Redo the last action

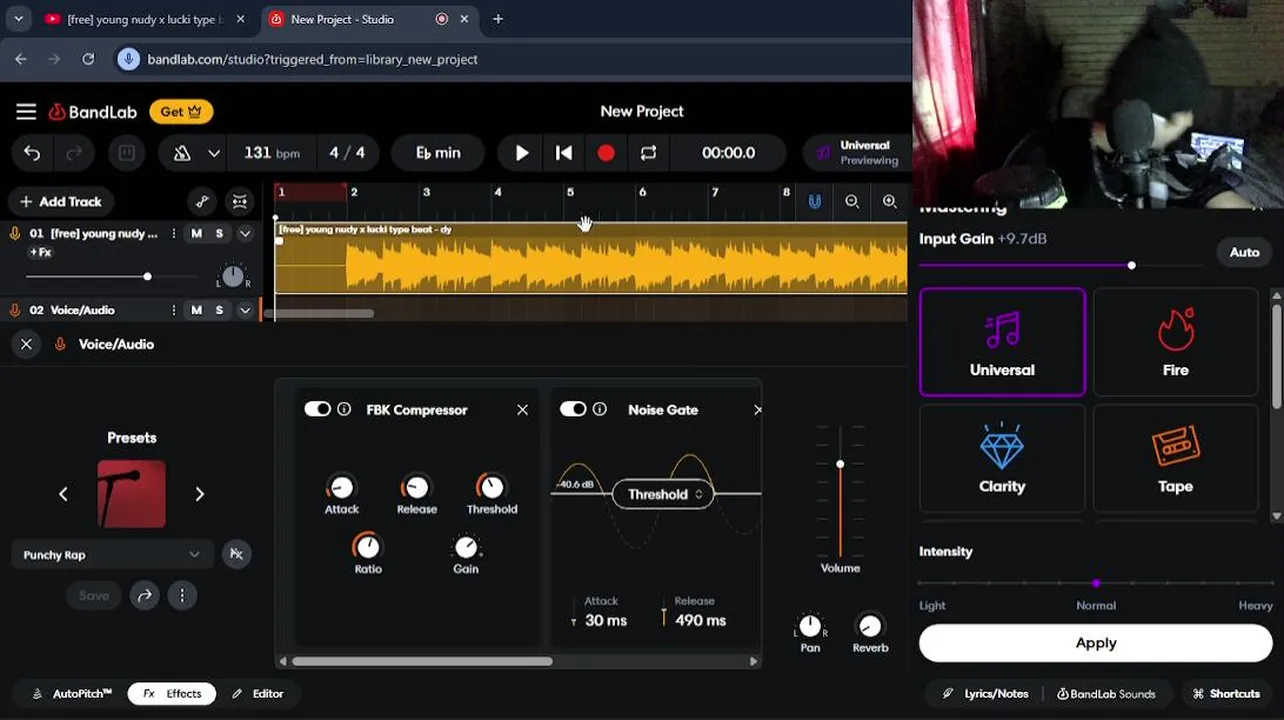coord(74,153)
